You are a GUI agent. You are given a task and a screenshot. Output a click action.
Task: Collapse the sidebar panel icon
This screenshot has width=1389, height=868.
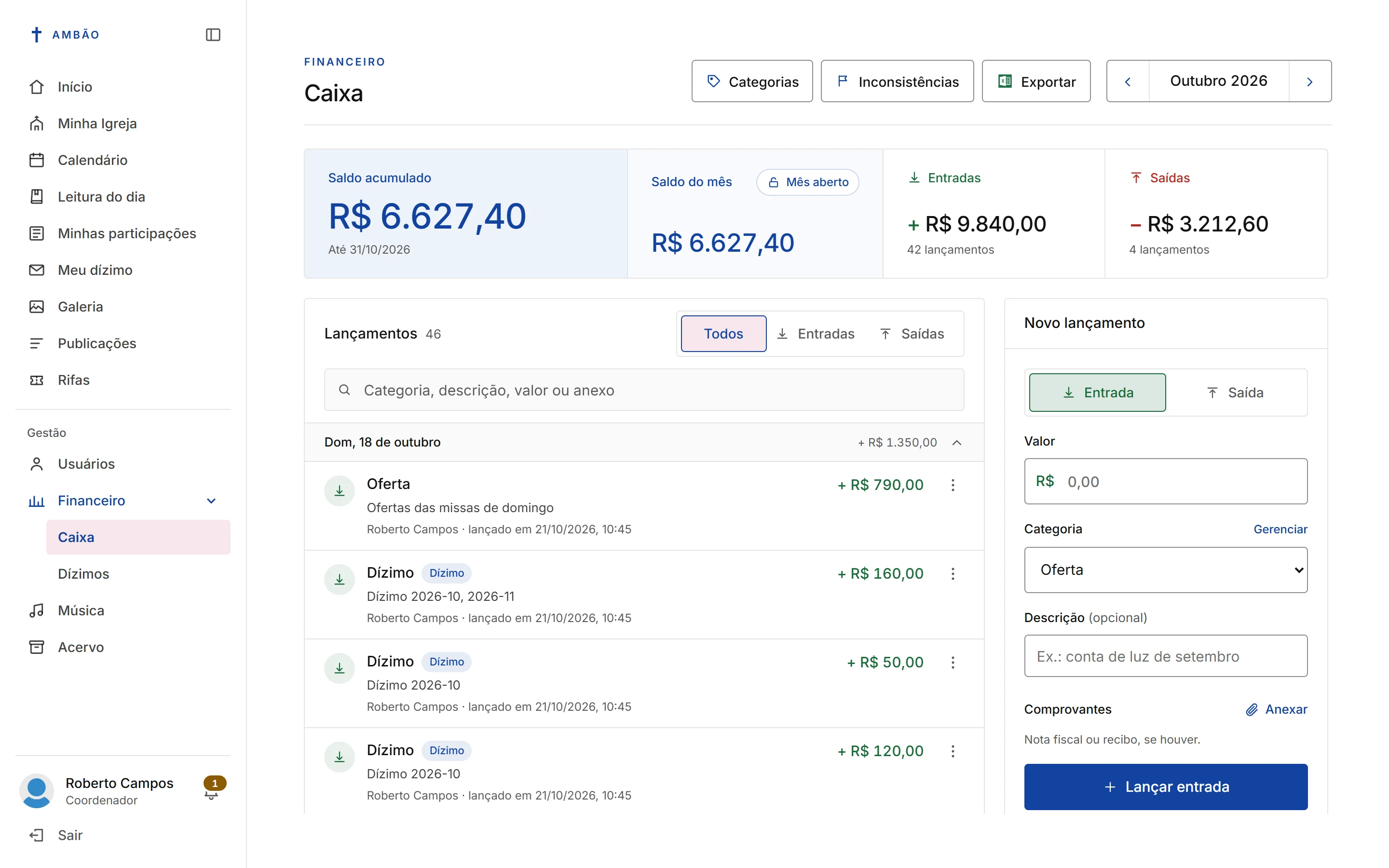[x=213, y=35]
